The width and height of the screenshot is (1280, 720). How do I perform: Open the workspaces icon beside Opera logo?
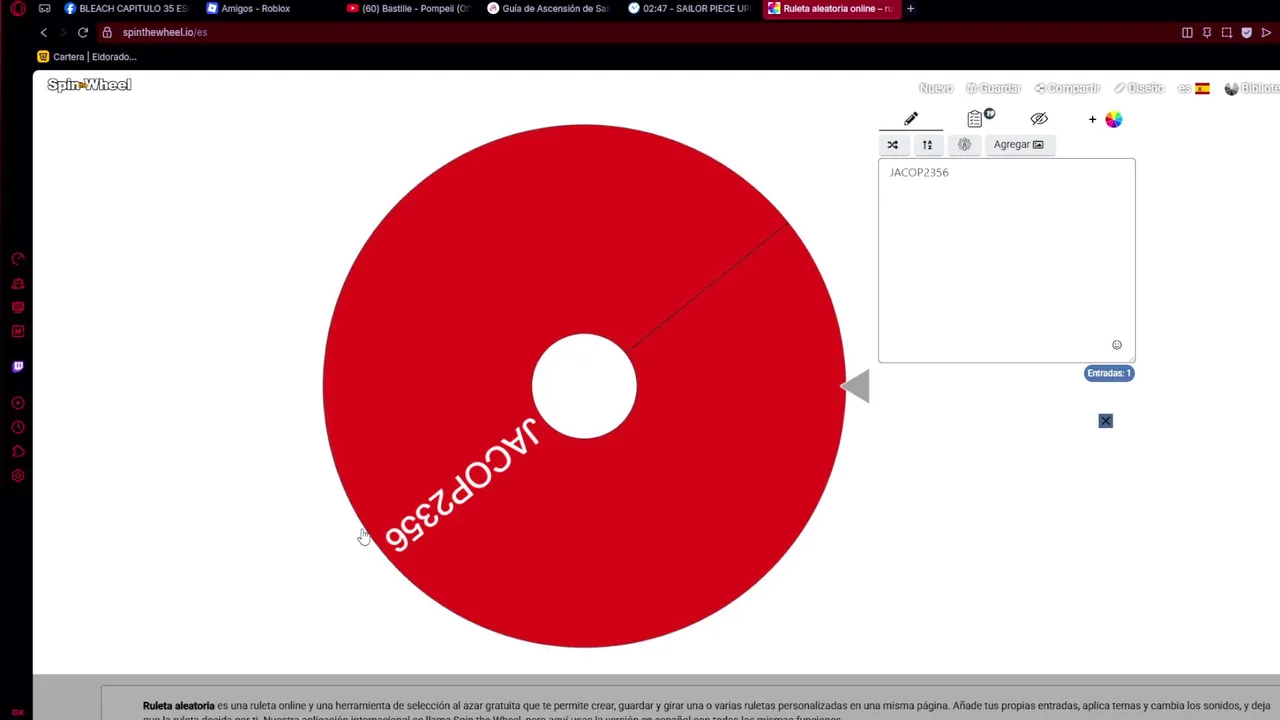click(45, 8)
